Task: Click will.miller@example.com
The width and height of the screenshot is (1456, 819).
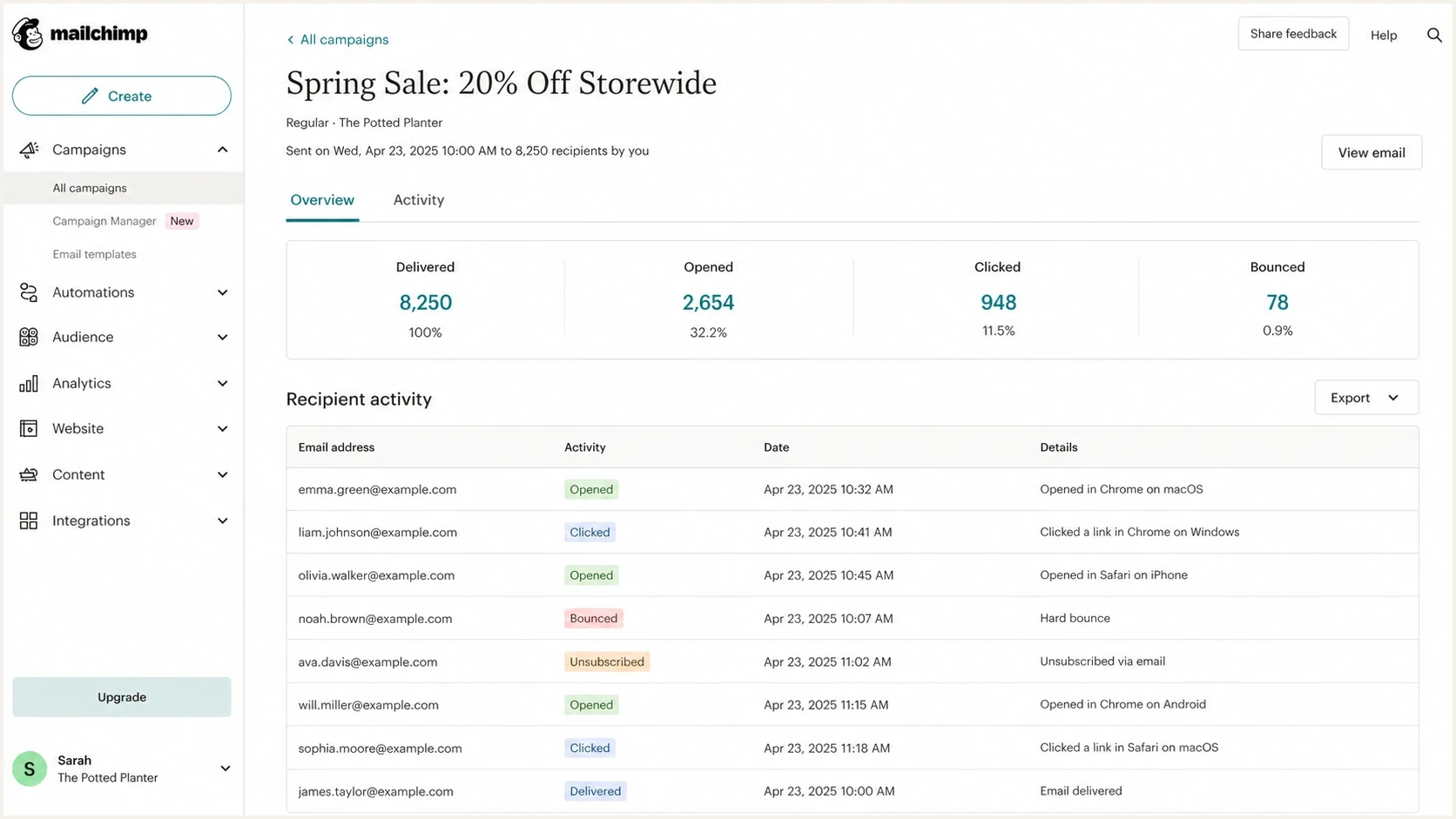Action: (368, 705)
